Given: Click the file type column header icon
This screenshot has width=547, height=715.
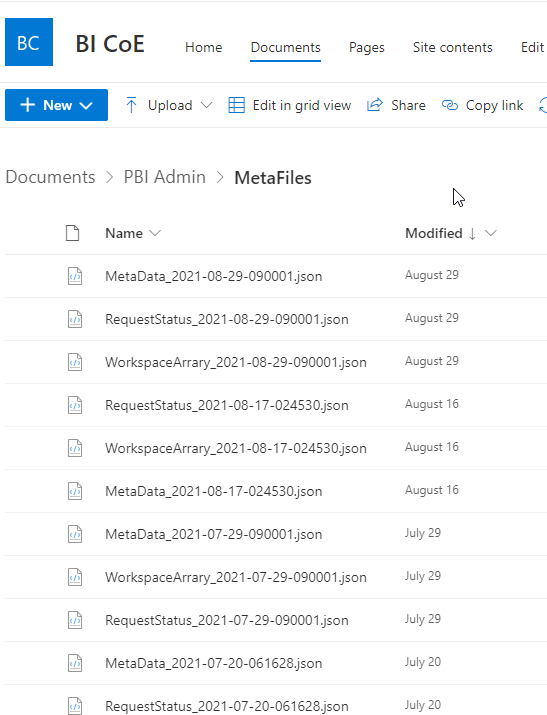Looking at the screenshot, I should tap(72, 233).
